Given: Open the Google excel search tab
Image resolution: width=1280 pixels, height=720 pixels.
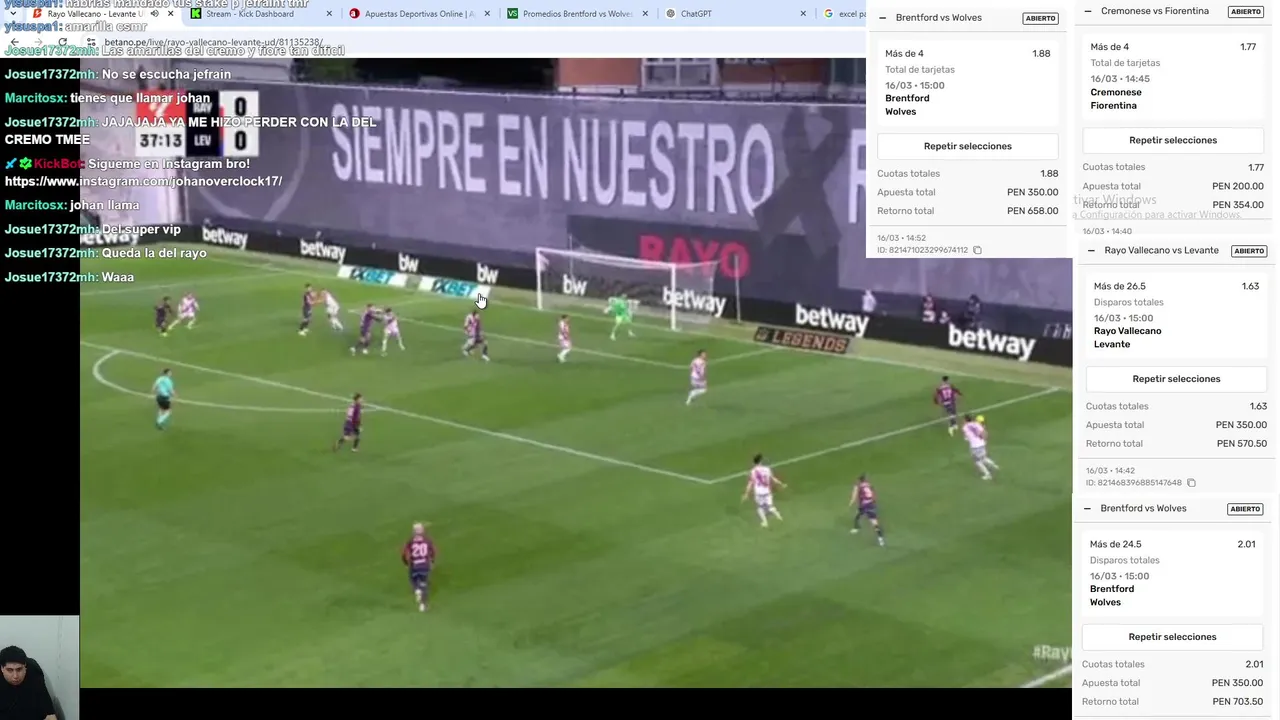Looking at the screenshot, I should click(842, 14).
